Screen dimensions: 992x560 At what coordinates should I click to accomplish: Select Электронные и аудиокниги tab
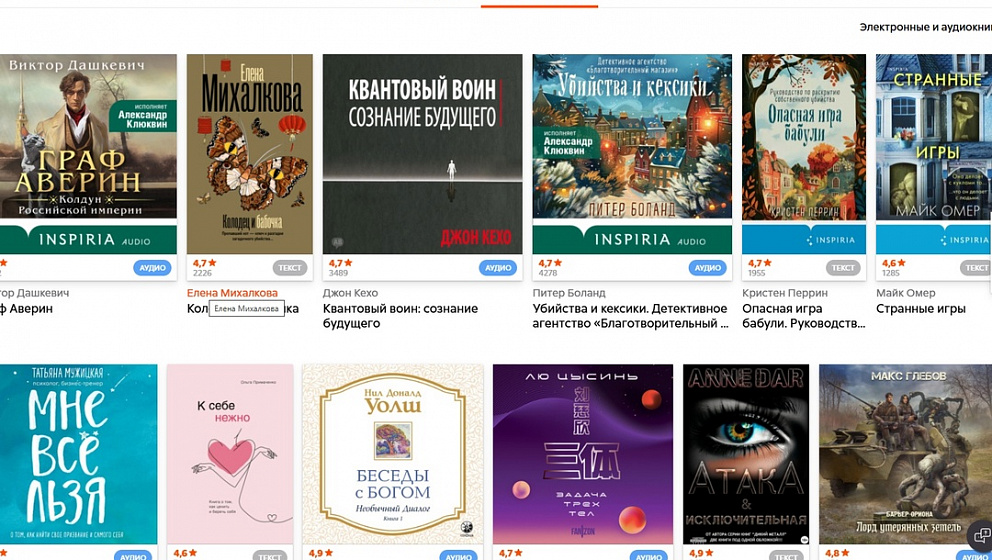tap(926, 27)
